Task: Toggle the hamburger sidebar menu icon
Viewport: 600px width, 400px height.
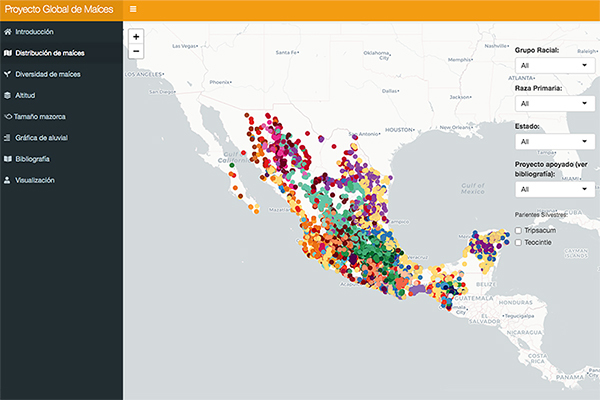Action: tap(133, 9)
